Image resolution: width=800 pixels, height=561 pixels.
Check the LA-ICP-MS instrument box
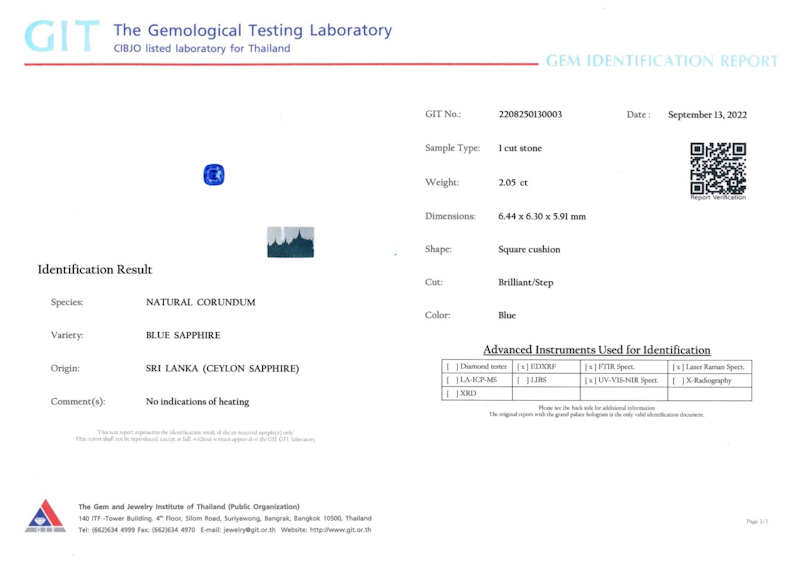coord(451,380)
